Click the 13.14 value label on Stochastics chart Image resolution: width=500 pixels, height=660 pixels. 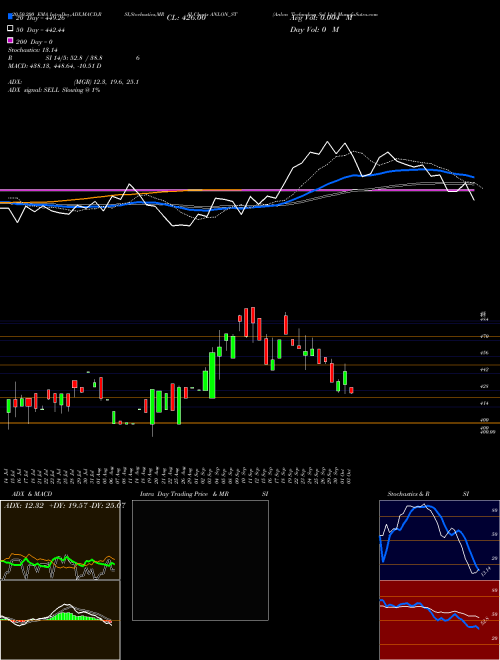(x=486, y=572)
